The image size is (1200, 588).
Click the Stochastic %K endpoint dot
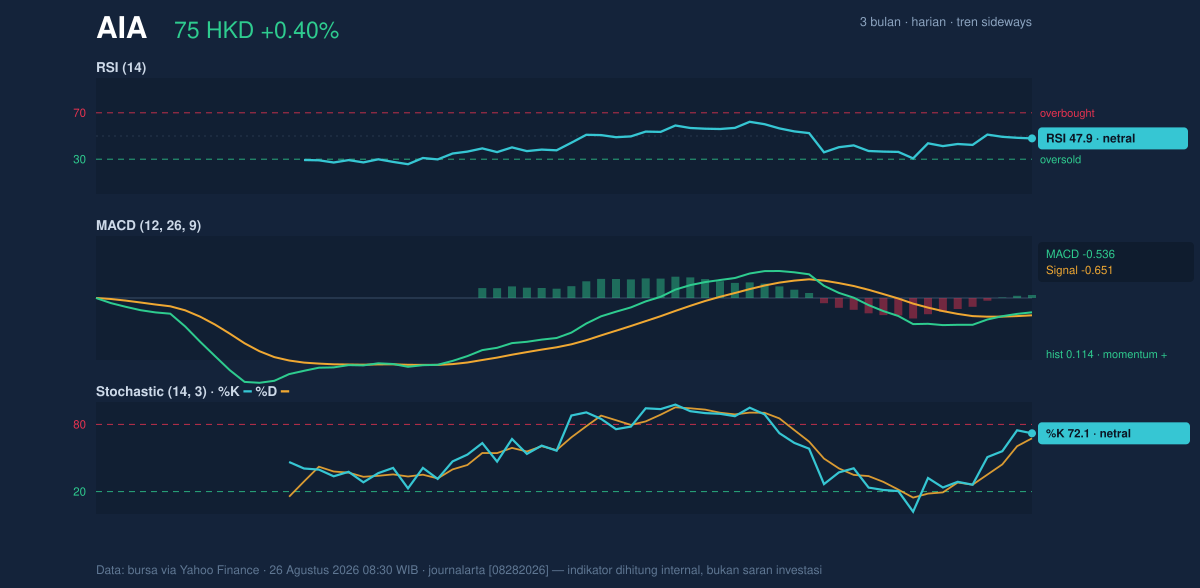click(x=1032, y=433)
